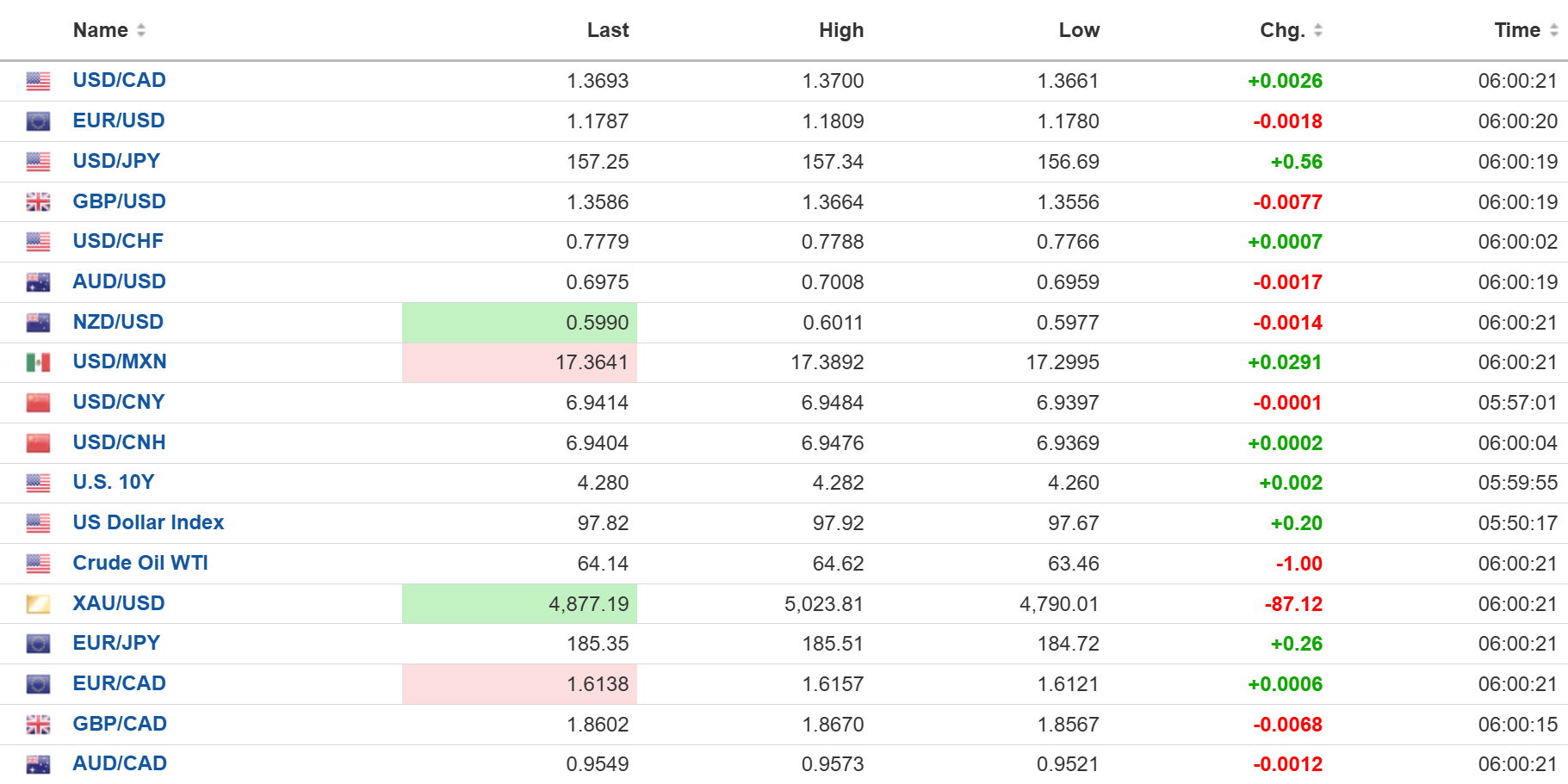Open the US Dollar Index link

(x=148, y=522)
